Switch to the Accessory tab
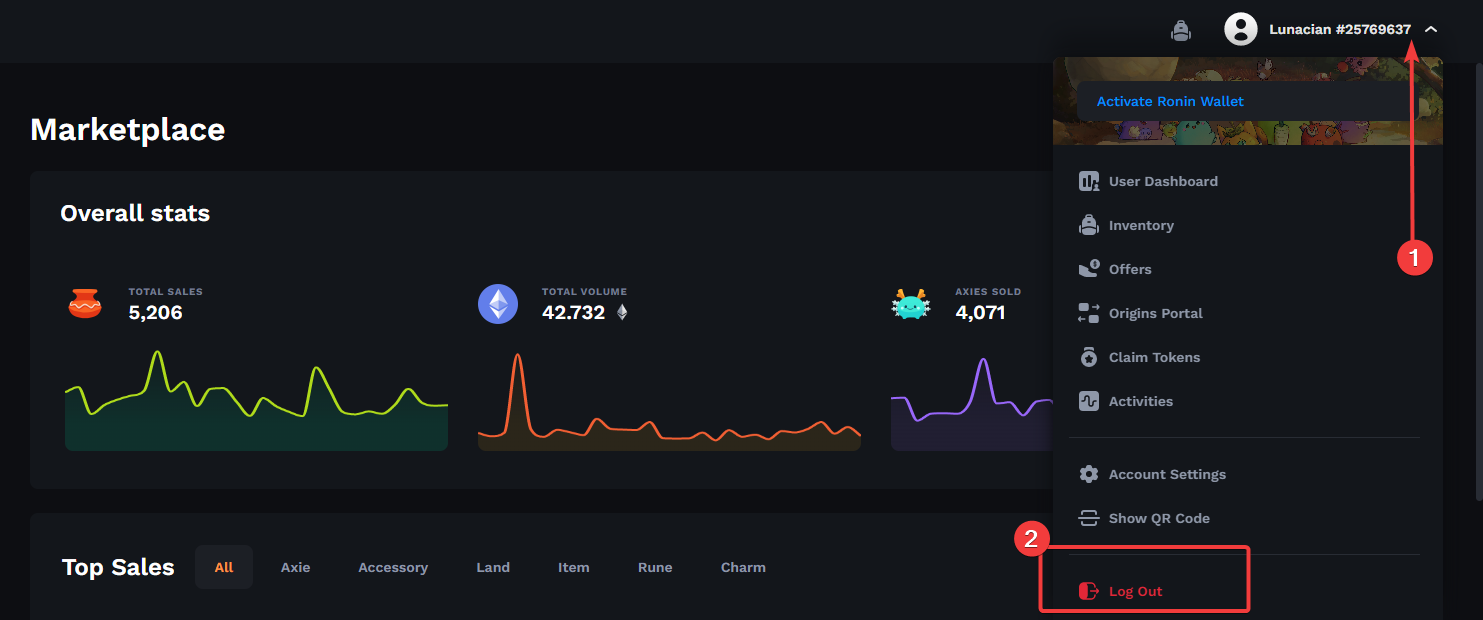Screen dimensions: 1483x620 (x=393, y=567)
